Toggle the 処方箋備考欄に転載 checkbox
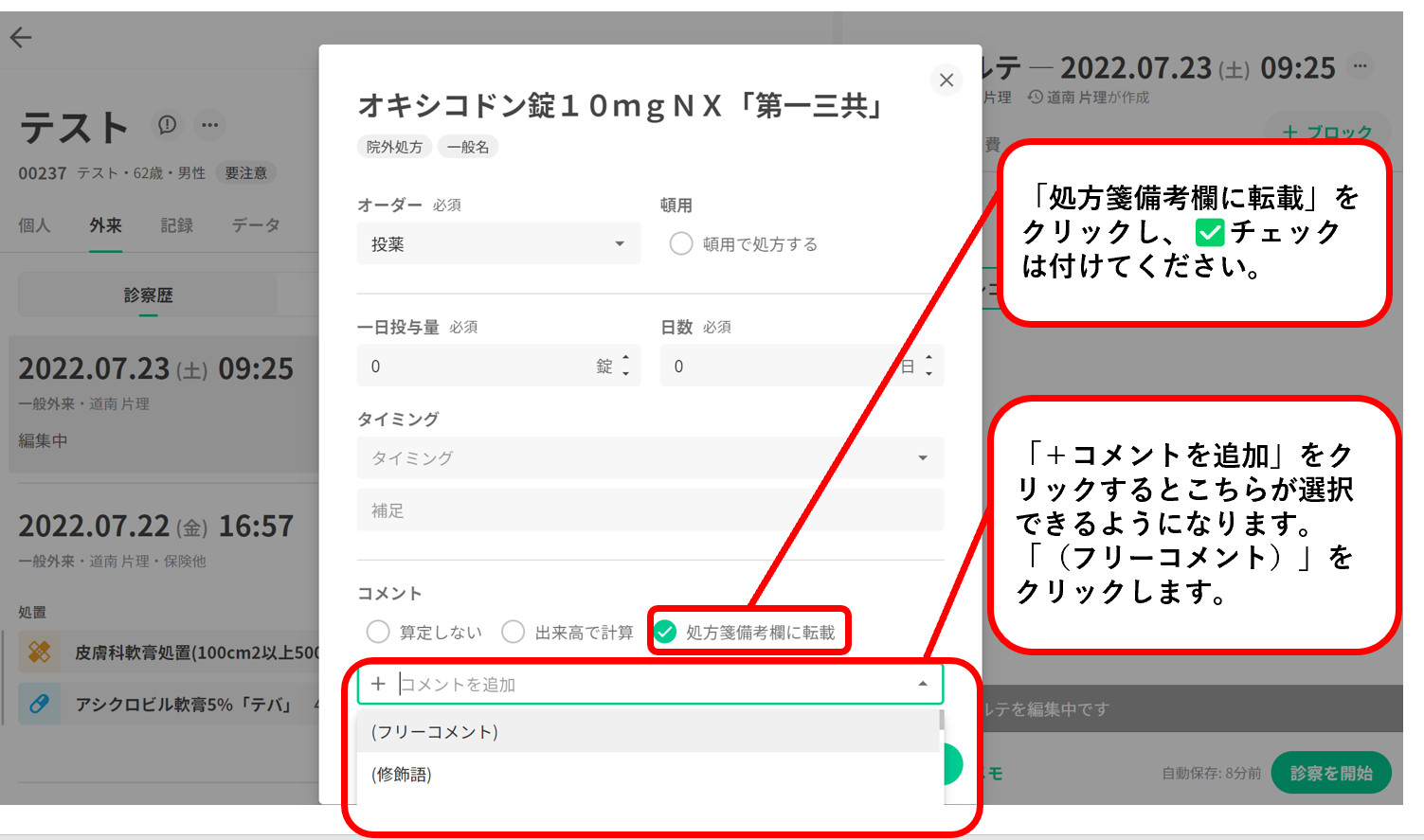 click(666, 632)
